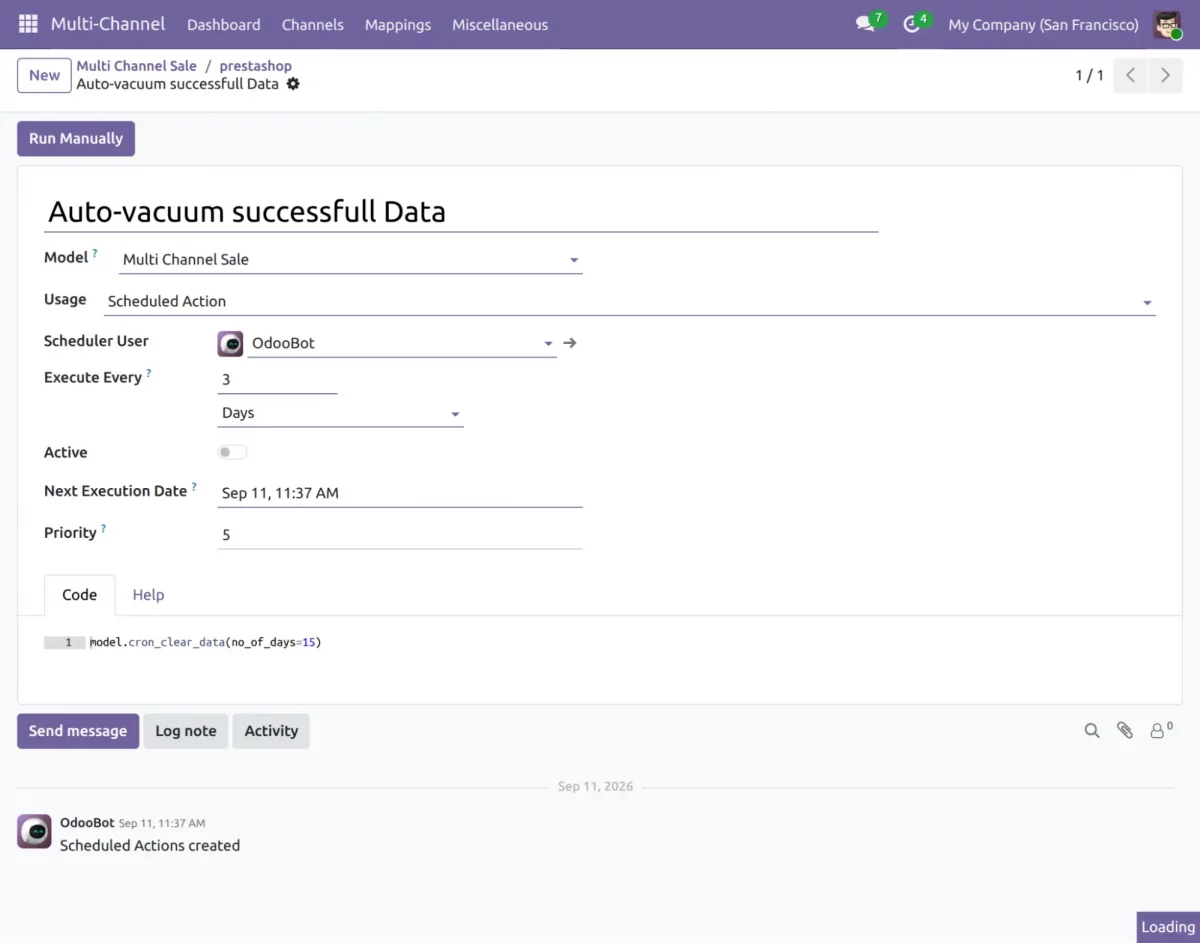Screen dimensions: 1200x943
Task: Attach files with the paperclip icon
Action: [1125, 731]
